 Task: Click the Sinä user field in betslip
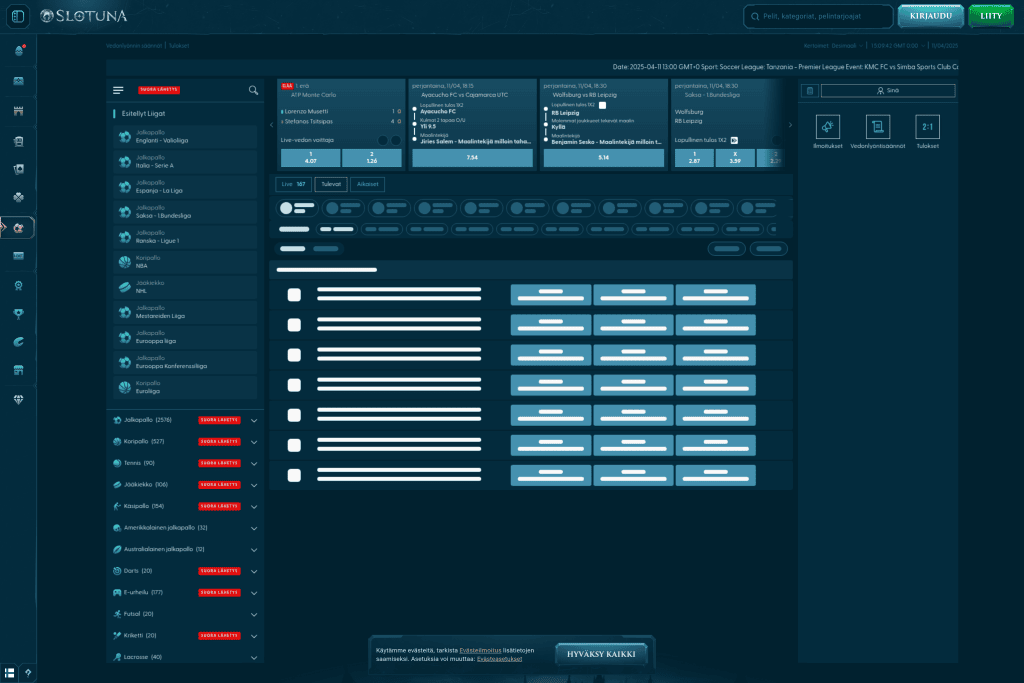(x=888, y=91)
